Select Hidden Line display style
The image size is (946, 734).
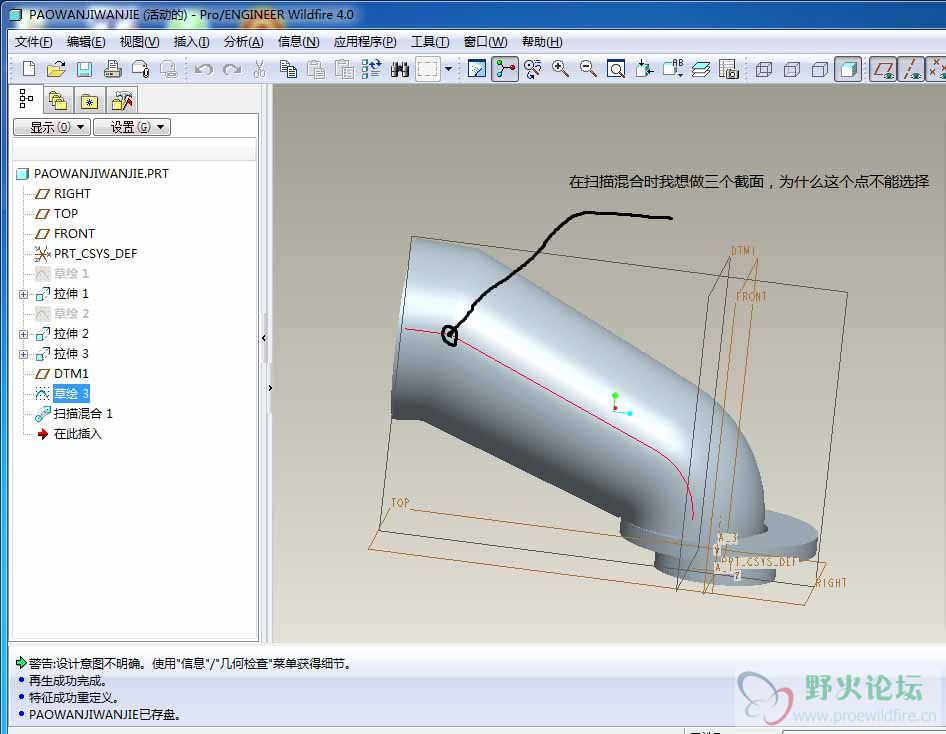click(x=792, y=69)
